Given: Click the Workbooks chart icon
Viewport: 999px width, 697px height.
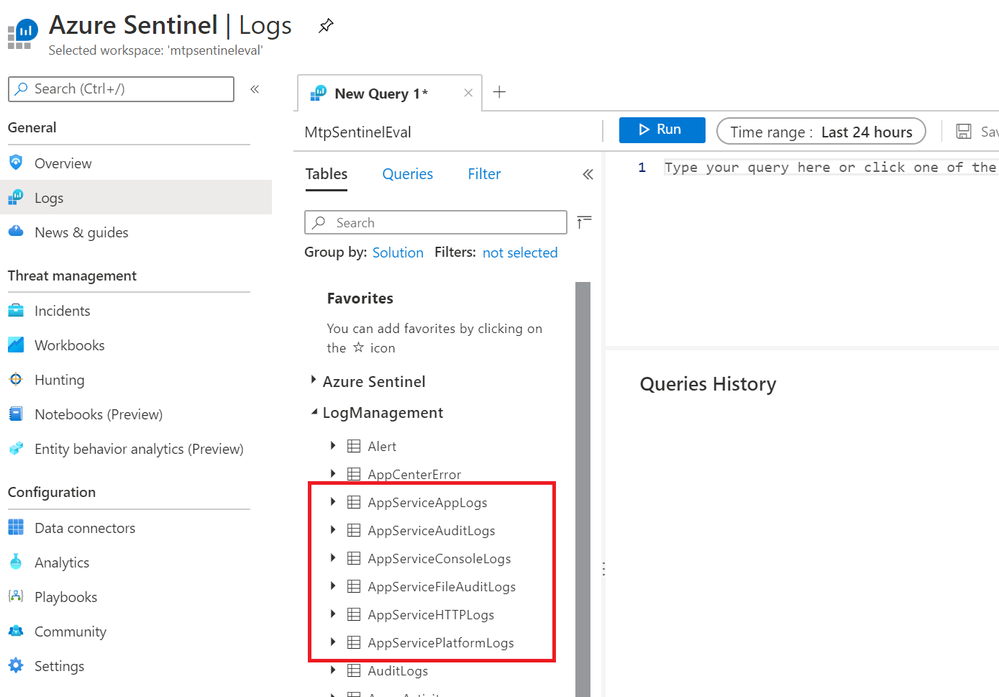Looking at the screenshot, I should tap(16, 345).
